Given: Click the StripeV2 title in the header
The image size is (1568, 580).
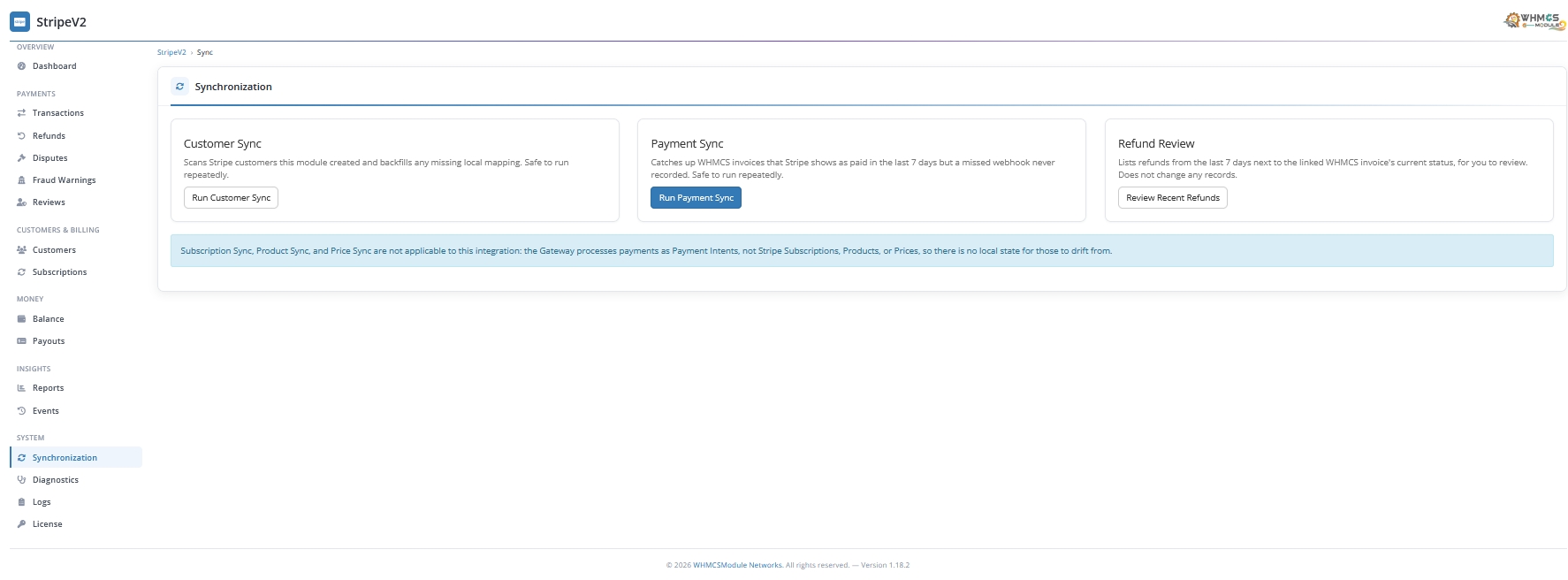Looking at the screenshot, I should [61, 22].
